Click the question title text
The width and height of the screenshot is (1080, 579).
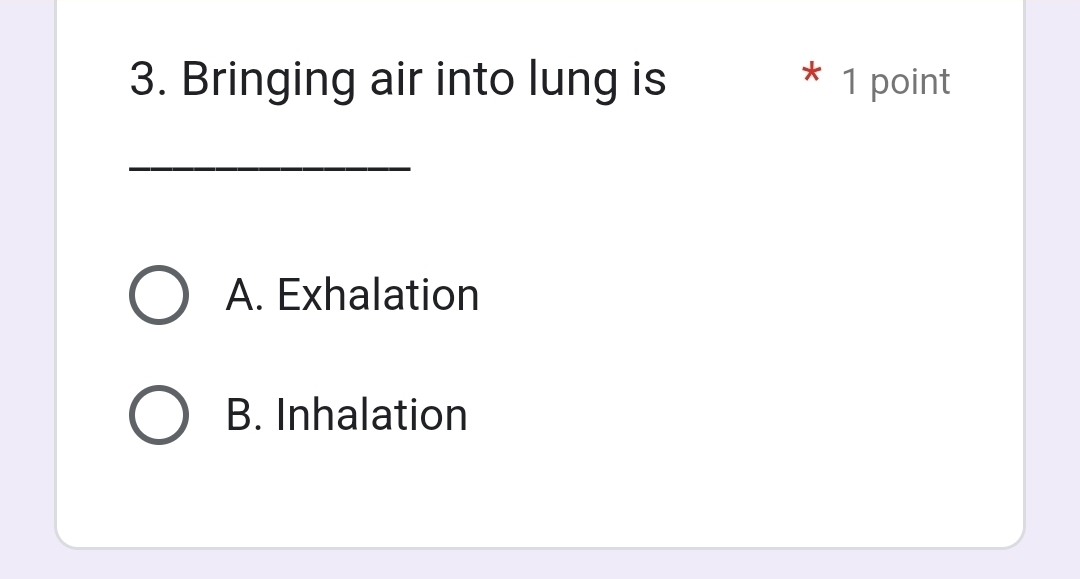tap(397, 79)
